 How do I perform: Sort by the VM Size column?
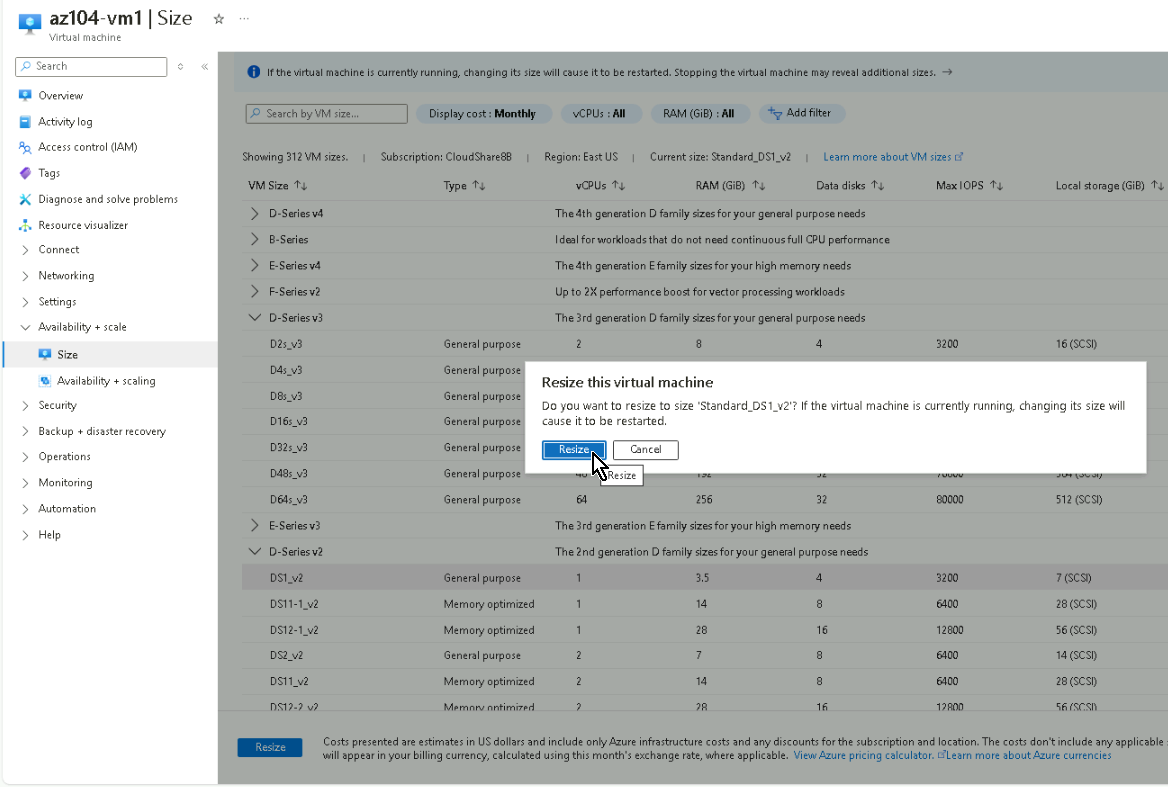277,185
